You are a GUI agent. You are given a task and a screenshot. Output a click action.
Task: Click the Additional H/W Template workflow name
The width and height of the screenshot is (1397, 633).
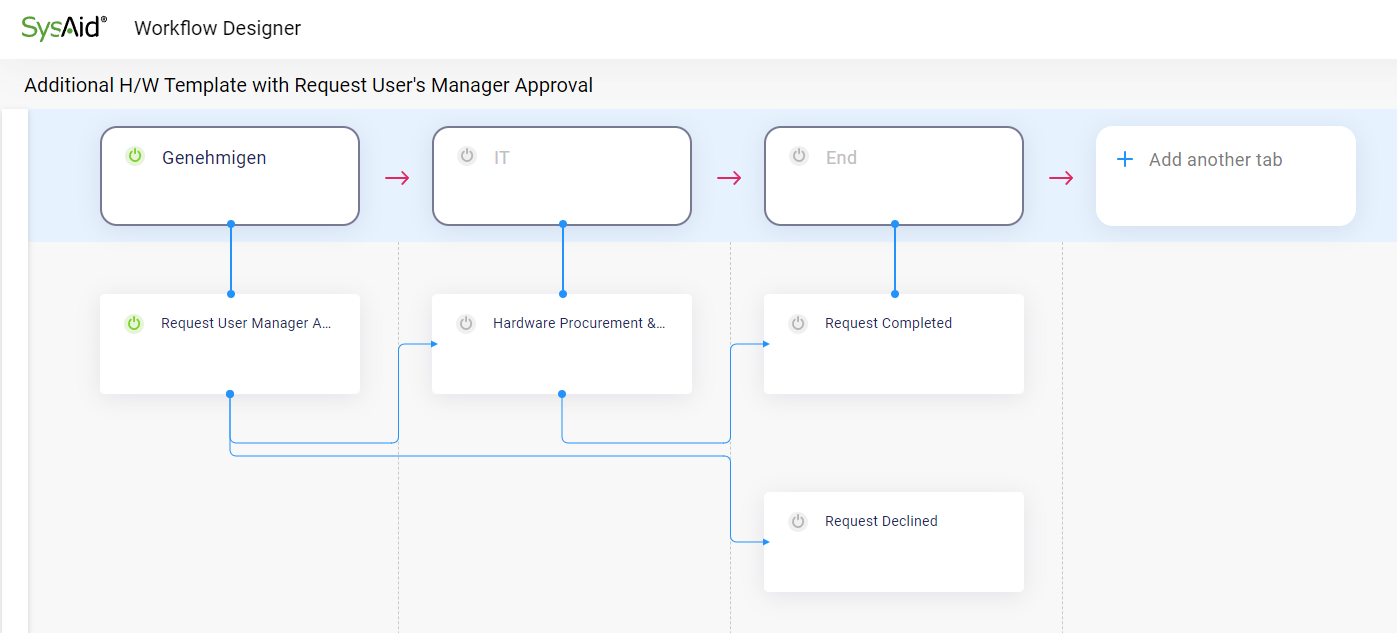point(309,85)
